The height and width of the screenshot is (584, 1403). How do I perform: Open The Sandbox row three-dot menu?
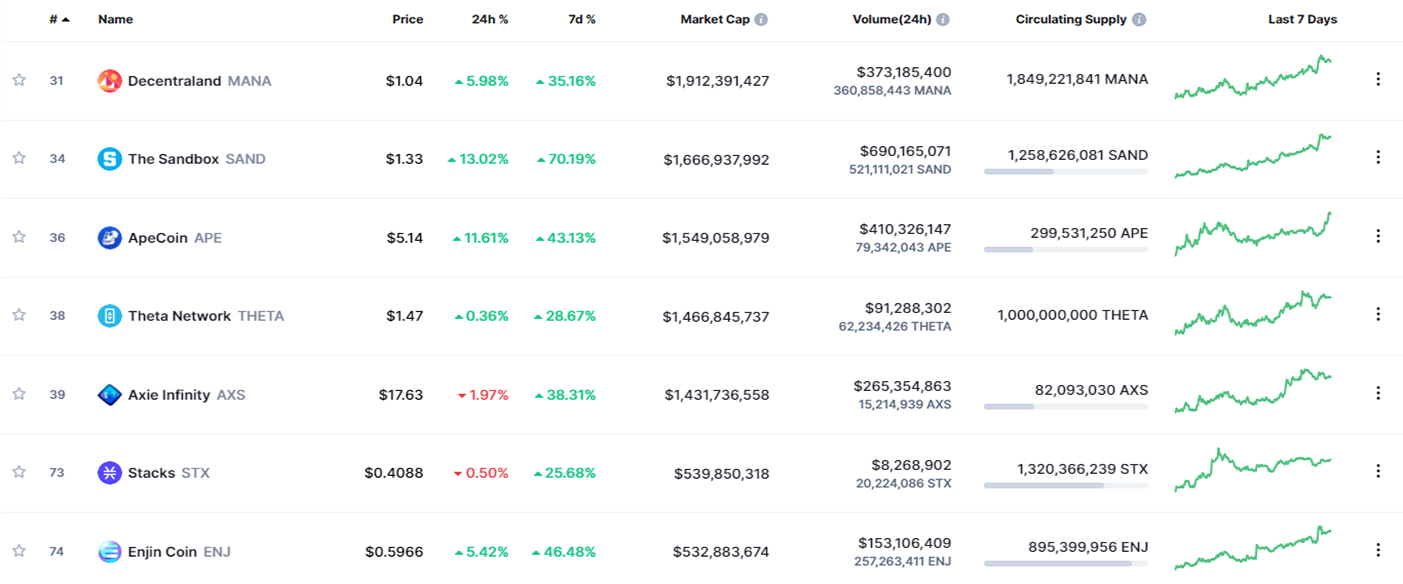tap(1378, 157)
